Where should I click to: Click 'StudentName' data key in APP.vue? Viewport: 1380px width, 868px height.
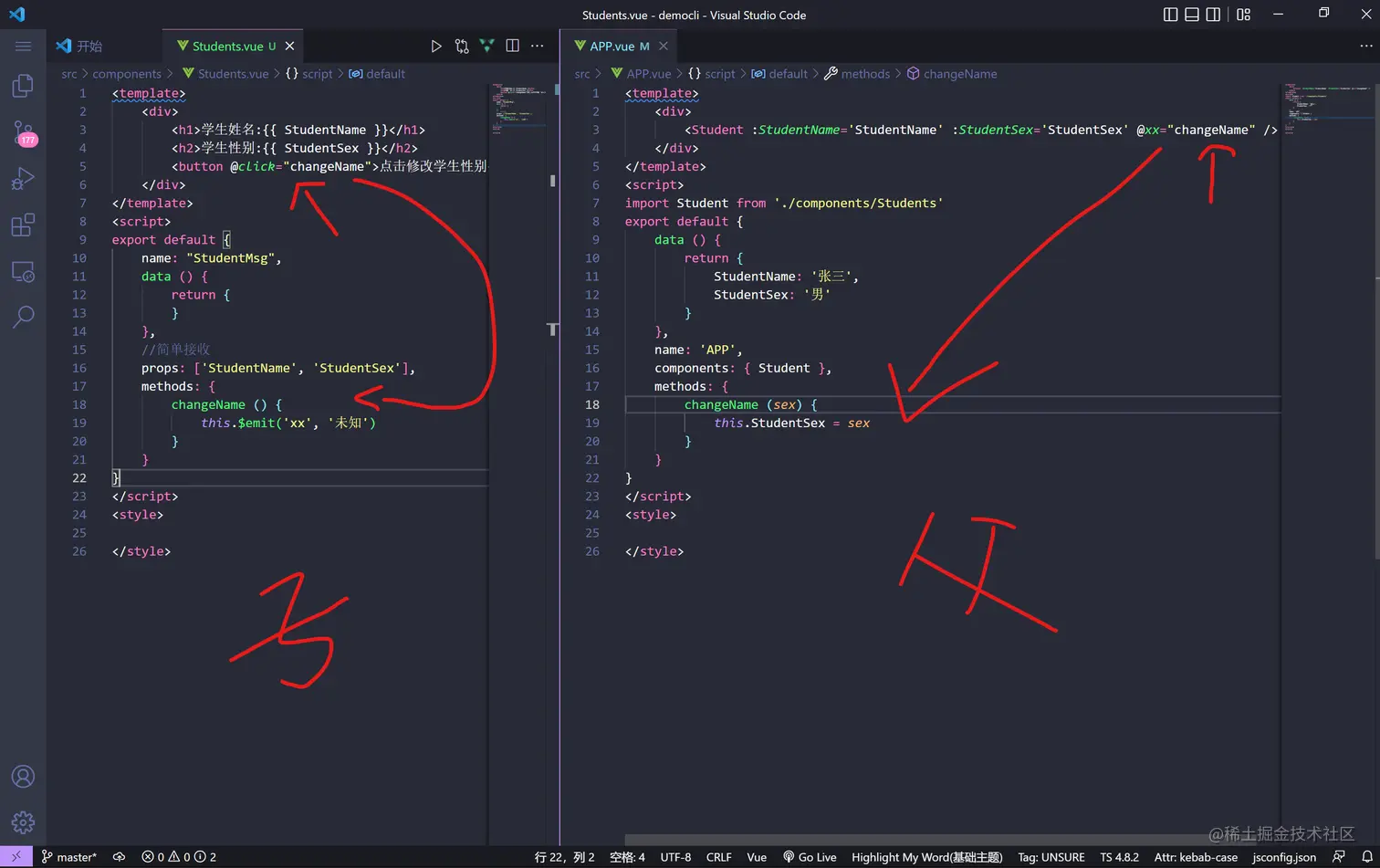(754, 276)
